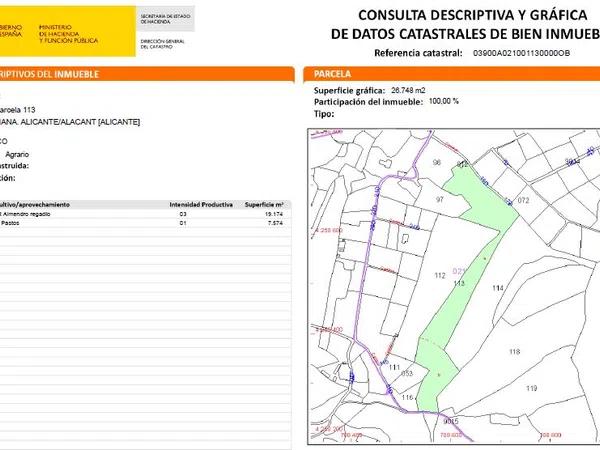This screenshot has width=600, height=450.
Task: Click the 'Tipo:' label
Action: [324, 114]
